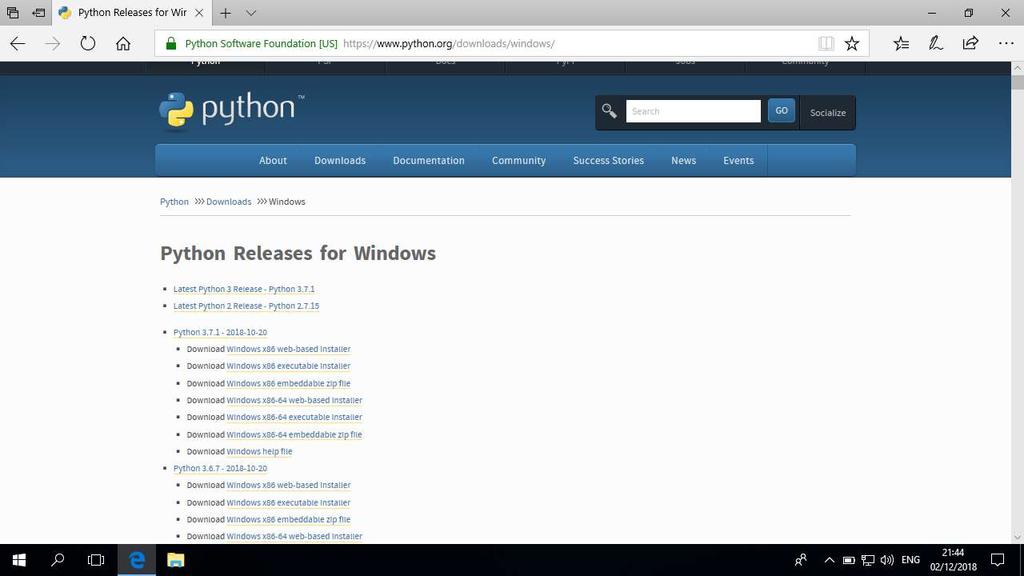1024x576 pixels.
Task: Show tab previews chevron
Action: (x=251, y=13)
